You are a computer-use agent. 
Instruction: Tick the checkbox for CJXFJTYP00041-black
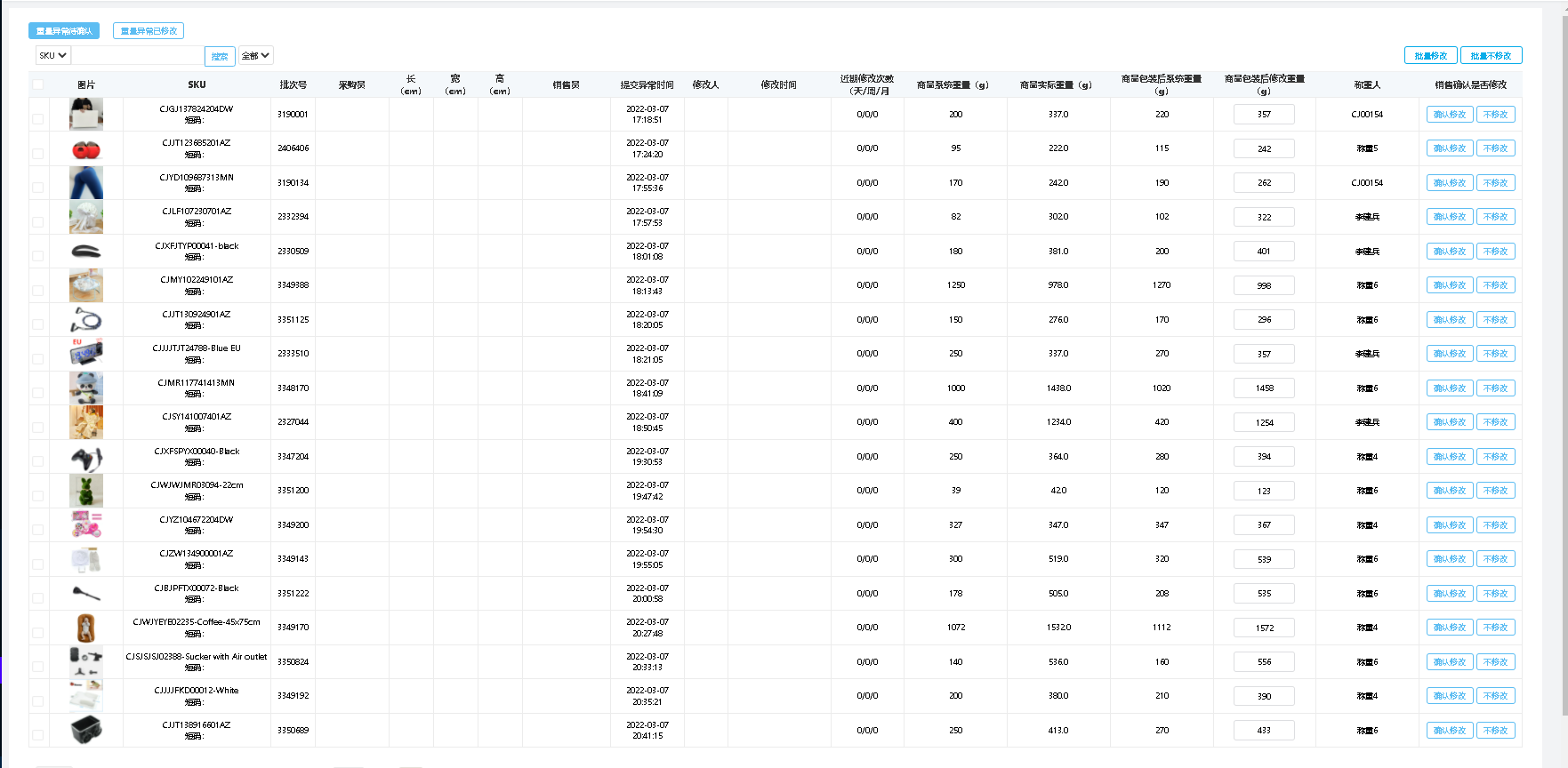tap(37, 256)
